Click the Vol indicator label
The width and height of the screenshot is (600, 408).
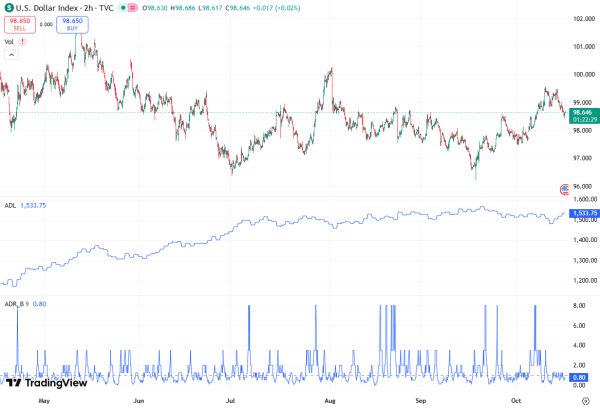coord(9,42)
